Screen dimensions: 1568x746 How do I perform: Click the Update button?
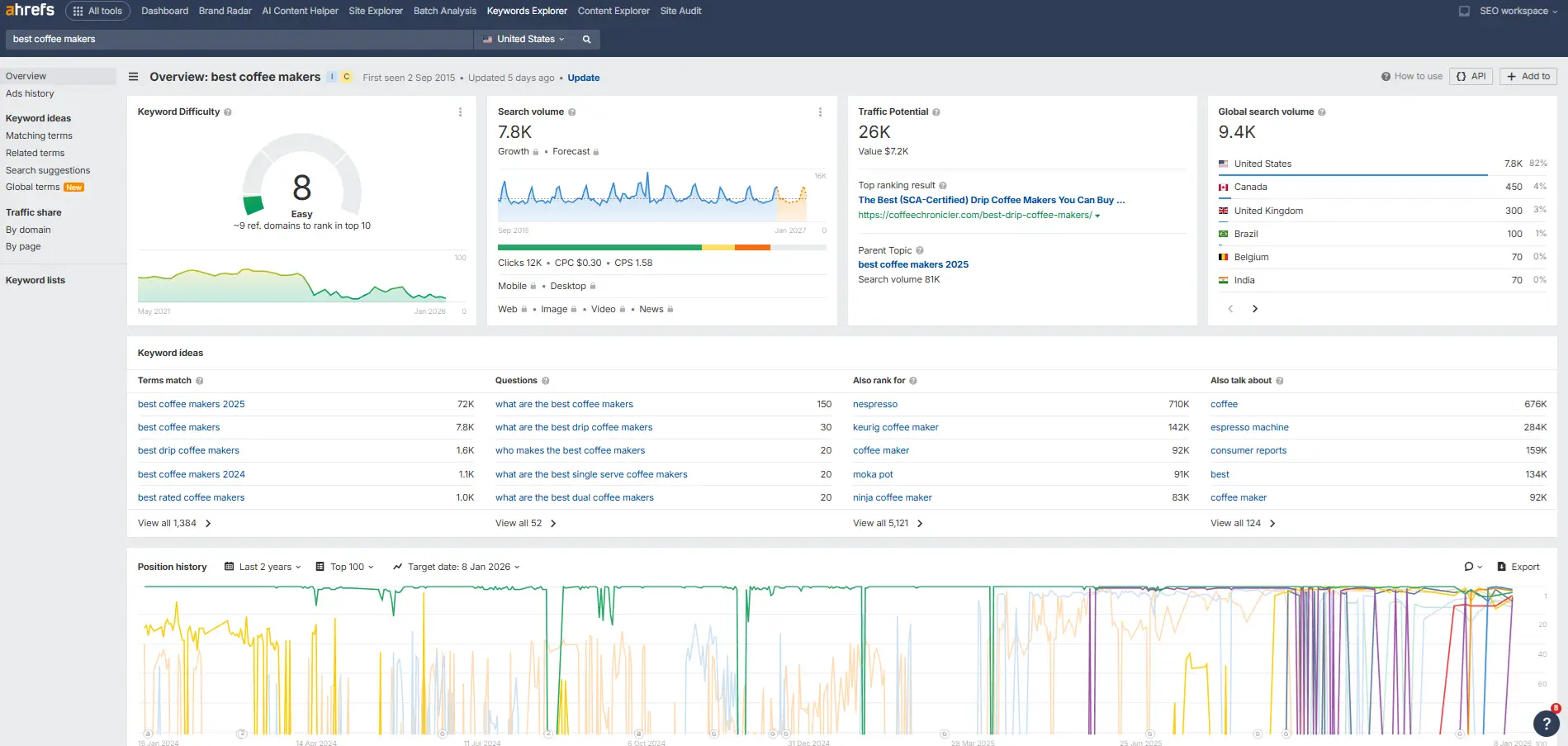(584, 78)
